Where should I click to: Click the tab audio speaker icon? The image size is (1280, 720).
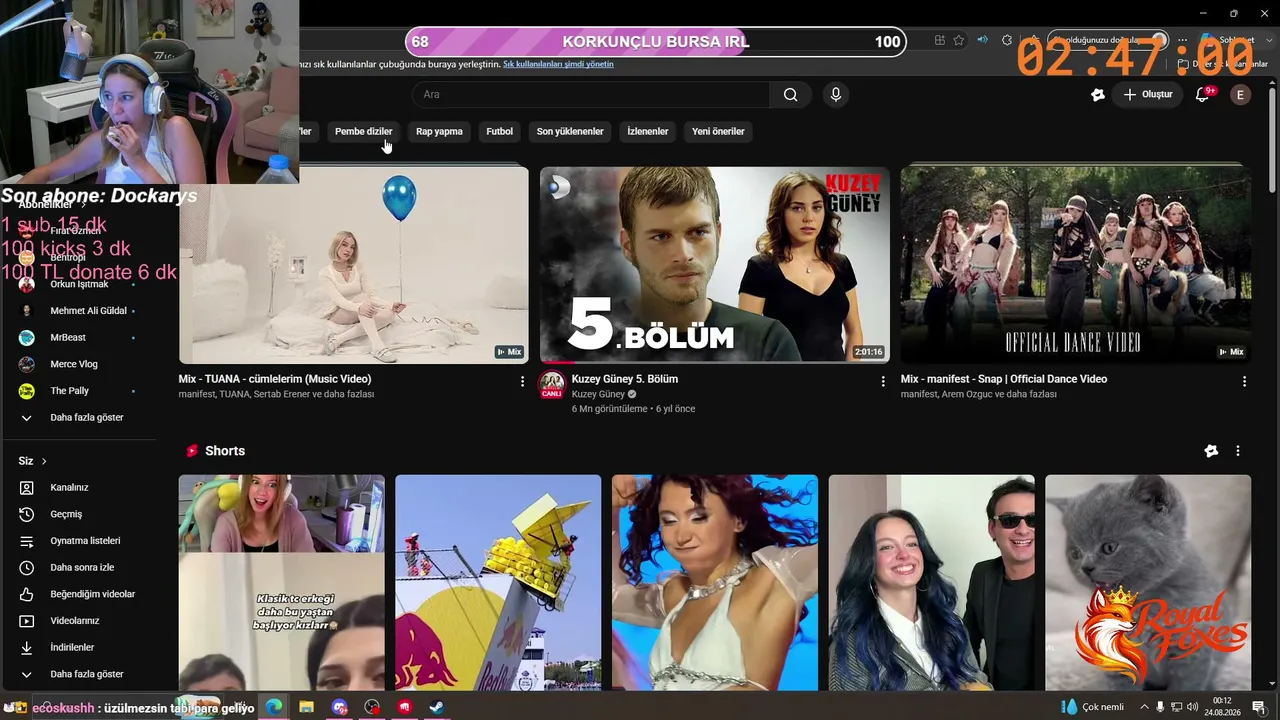click(x=982, y=40)
